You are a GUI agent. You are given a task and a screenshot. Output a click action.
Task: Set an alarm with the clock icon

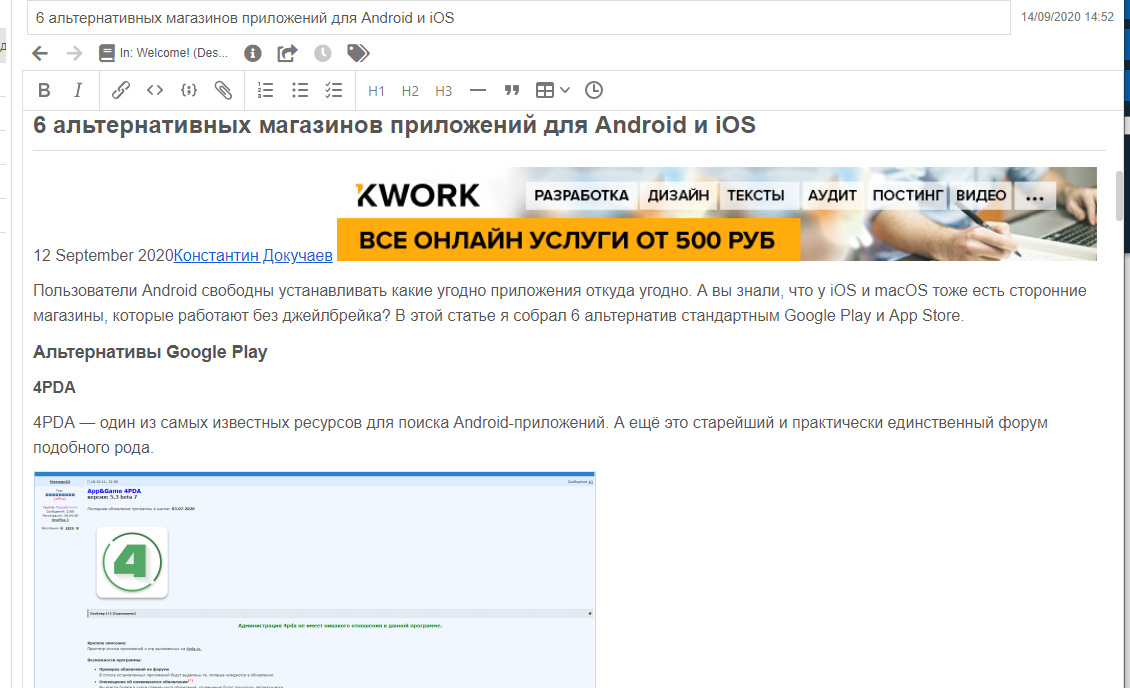tap(323, 53)
